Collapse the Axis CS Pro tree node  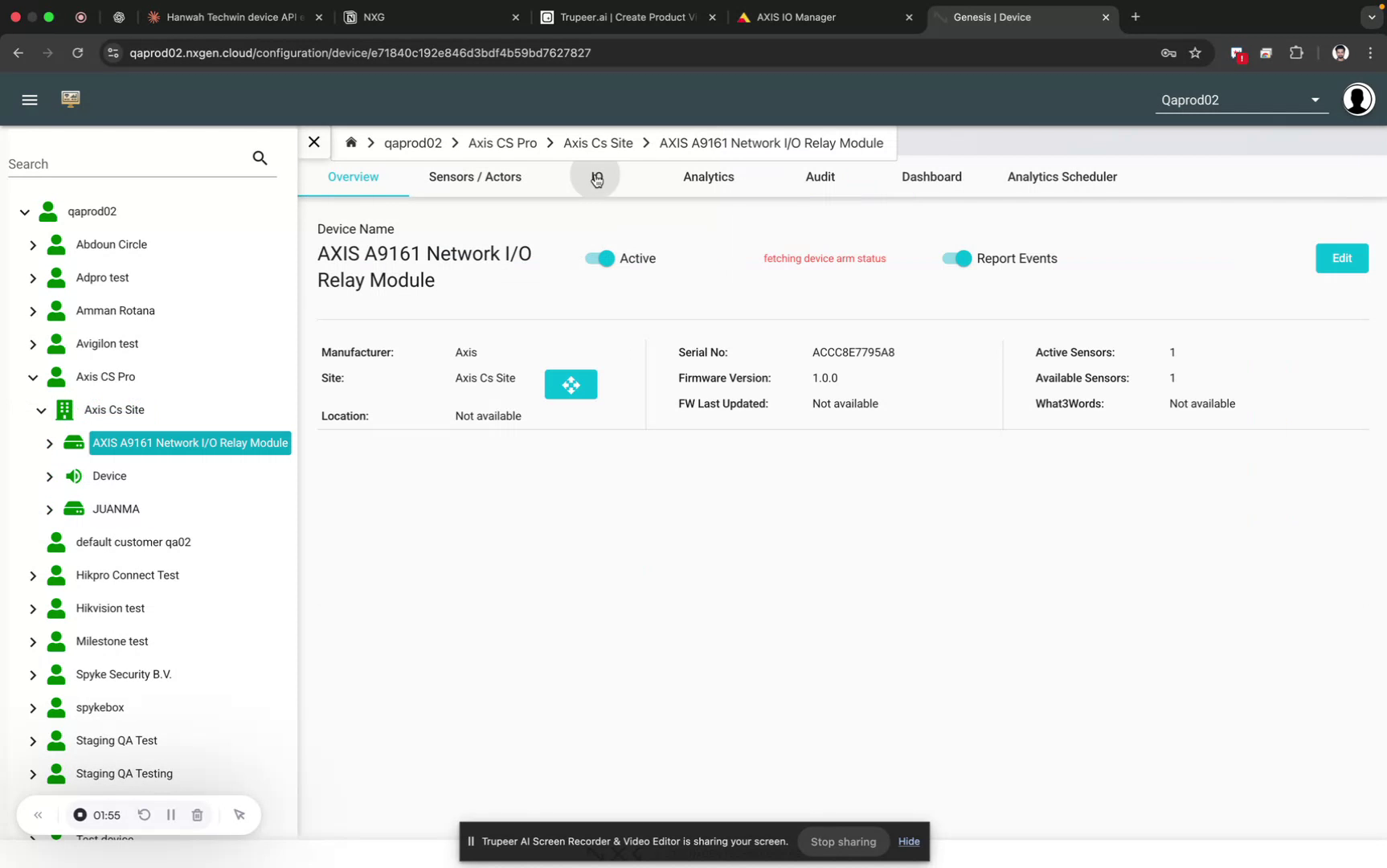pos(32,377)
